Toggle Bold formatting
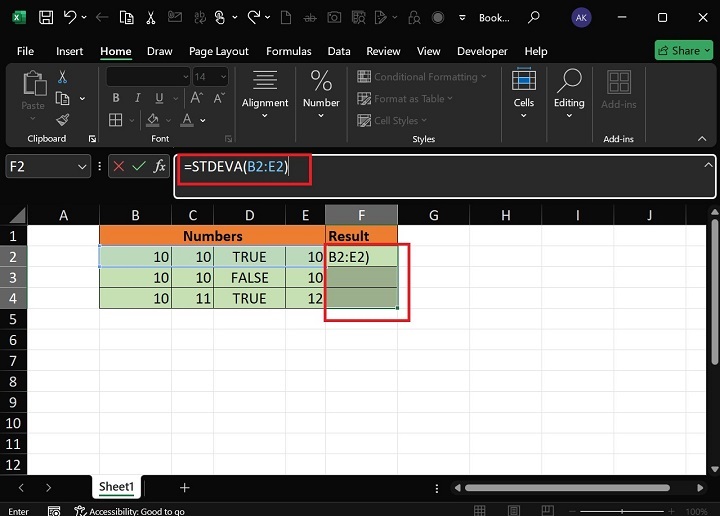720x516 pixels. 116,97
